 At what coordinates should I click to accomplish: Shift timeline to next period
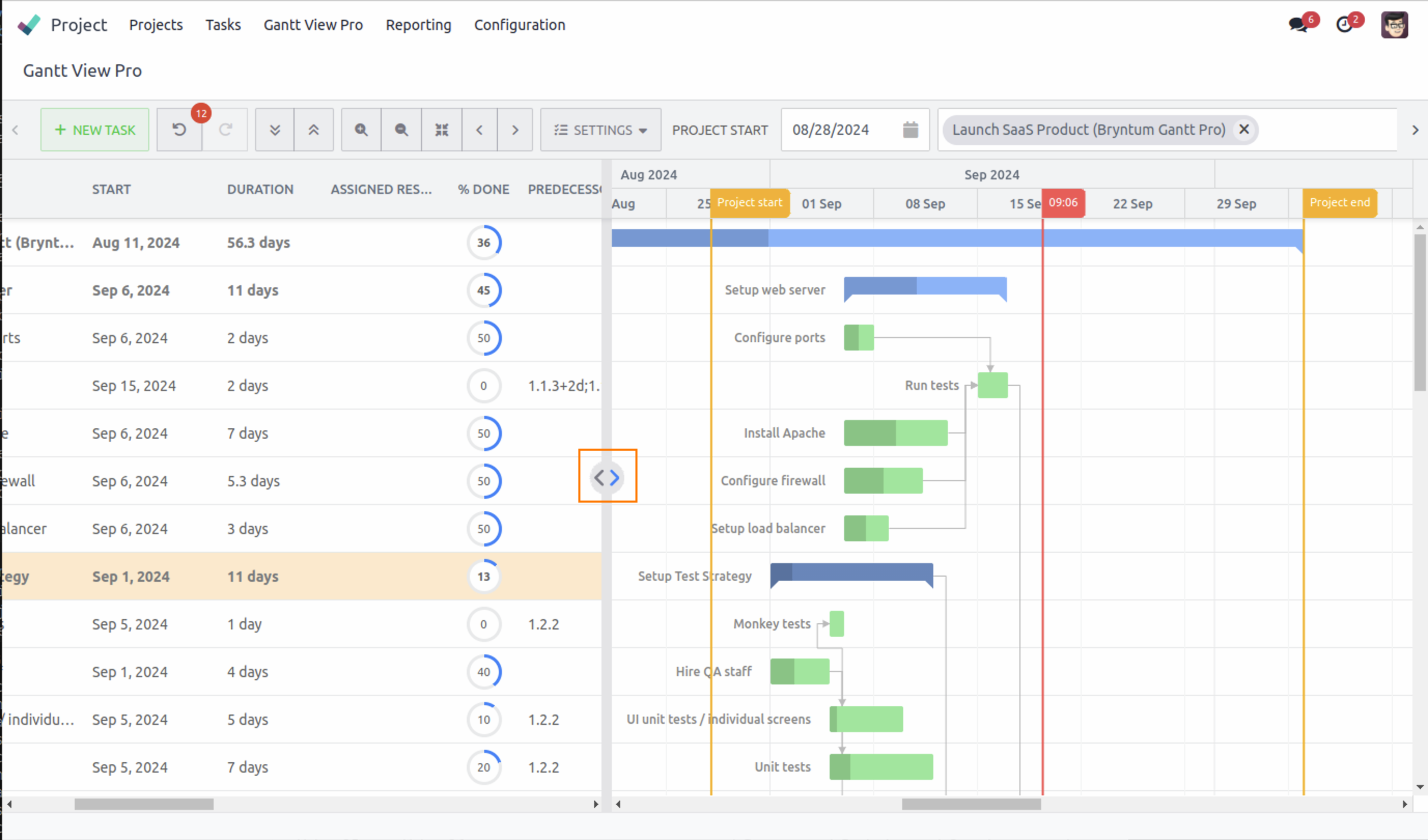coord(515,129)
